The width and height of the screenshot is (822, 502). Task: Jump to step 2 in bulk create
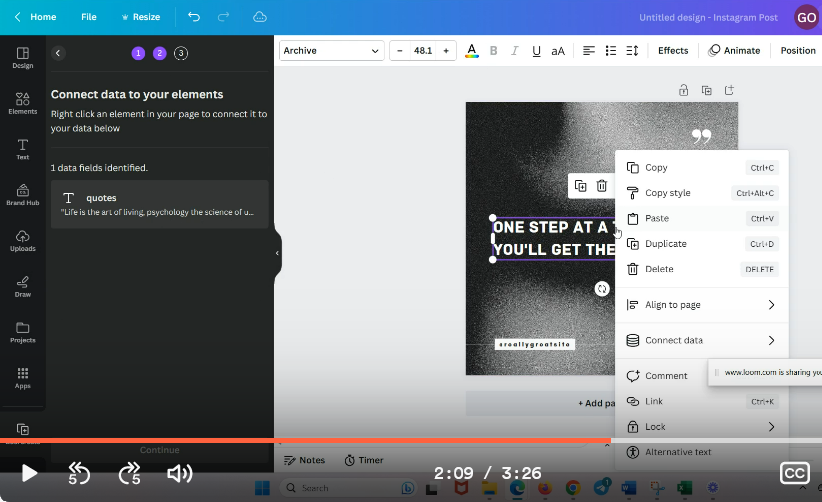(x=159, y=53)
